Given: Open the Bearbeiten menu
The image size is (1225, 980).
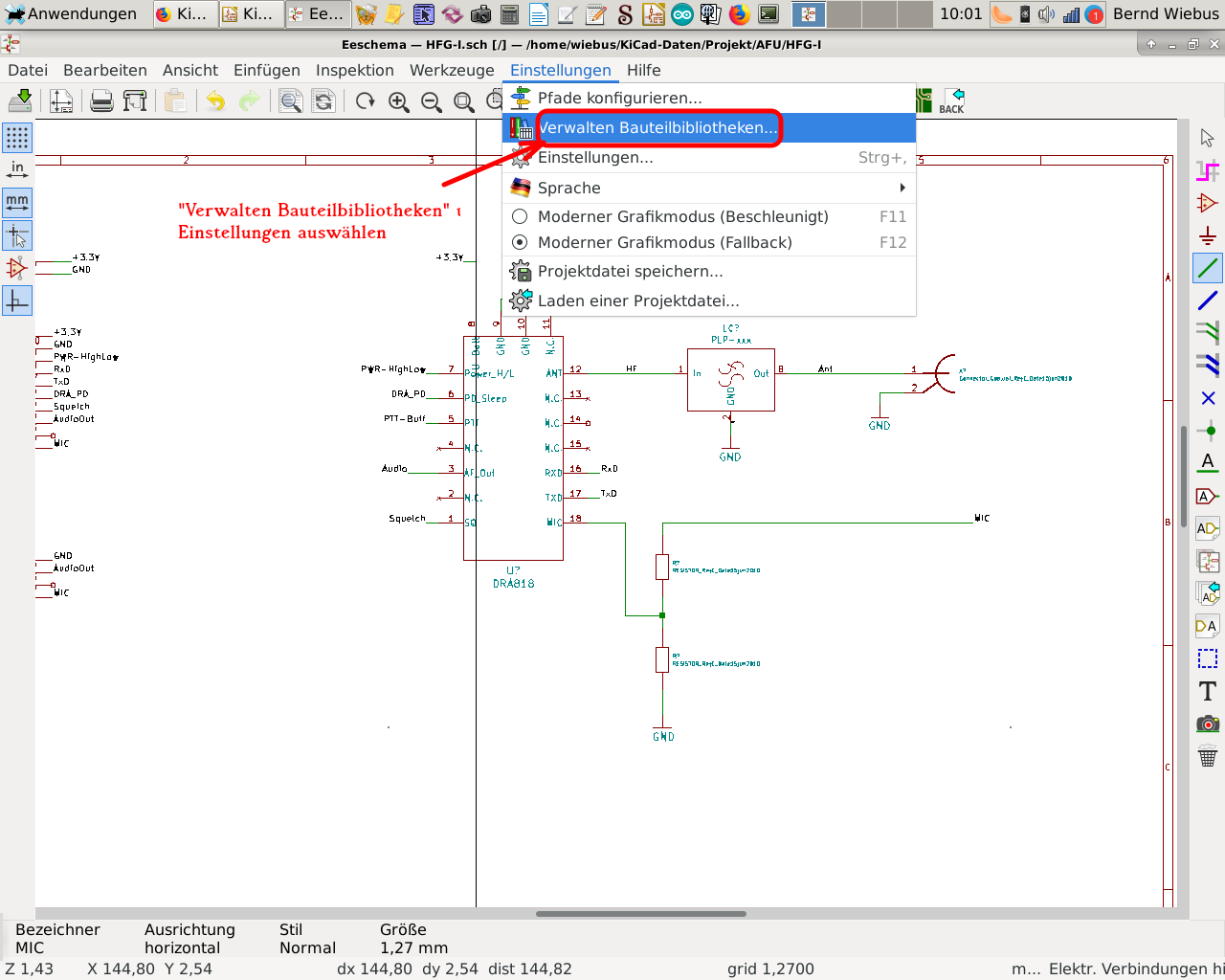Looking at the screenshot, I should [x=105, y=70].
